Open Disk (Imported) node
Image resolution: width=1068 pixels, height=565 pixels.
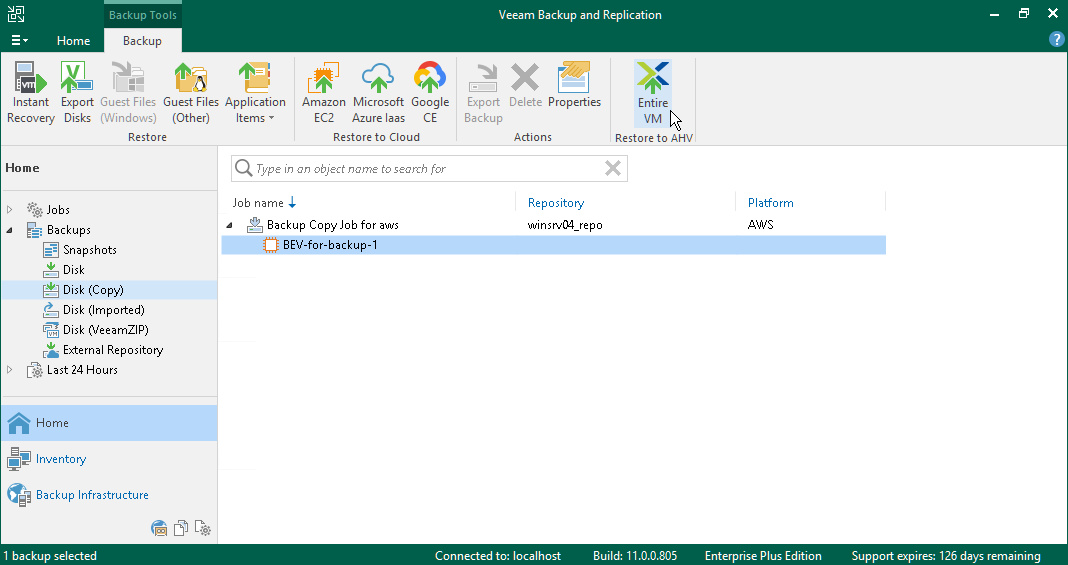click(104, 310)
